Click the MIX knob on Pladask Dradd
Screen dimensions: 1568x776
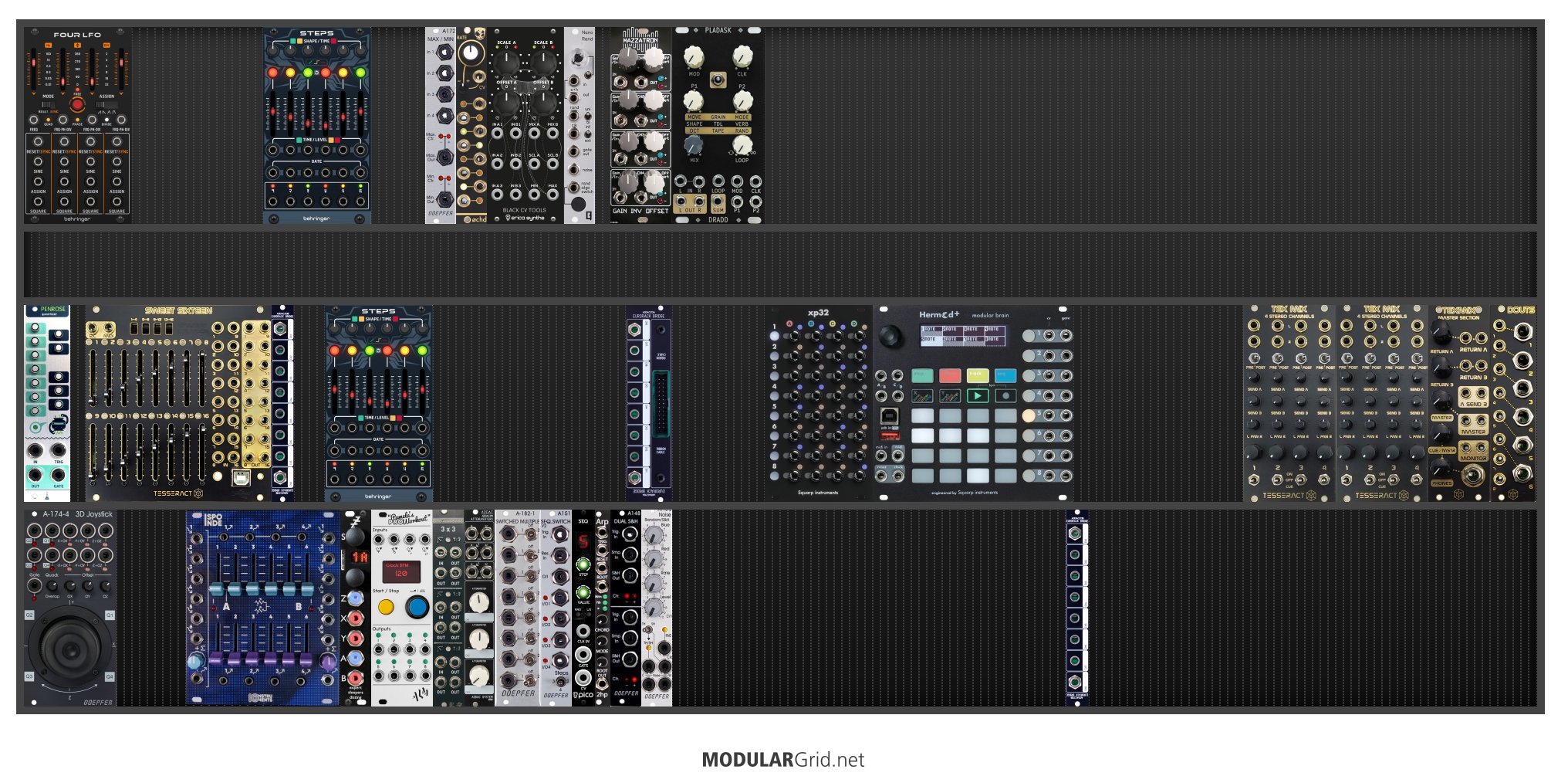tap(694, 145)
